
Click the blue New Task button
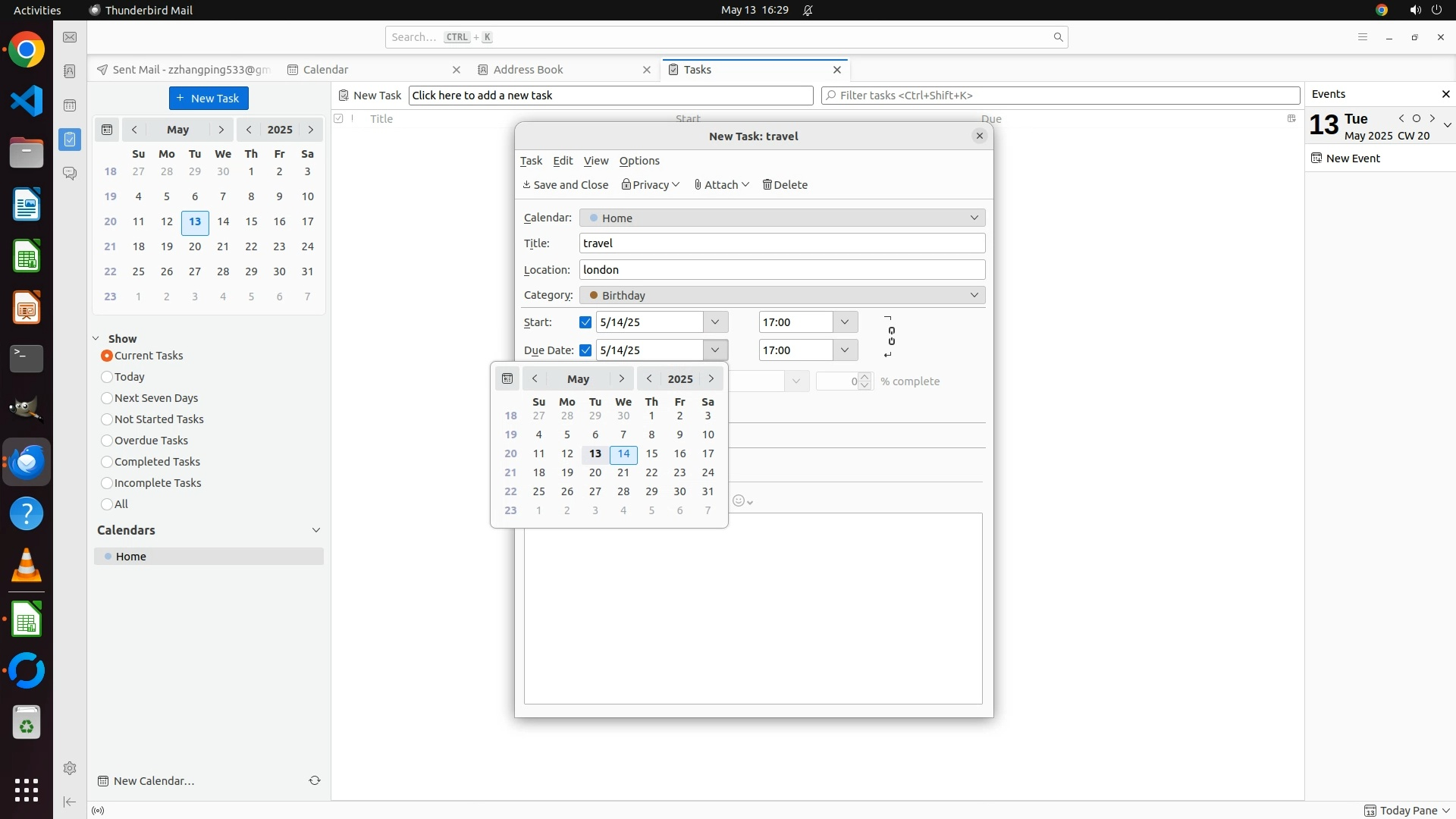209,99
